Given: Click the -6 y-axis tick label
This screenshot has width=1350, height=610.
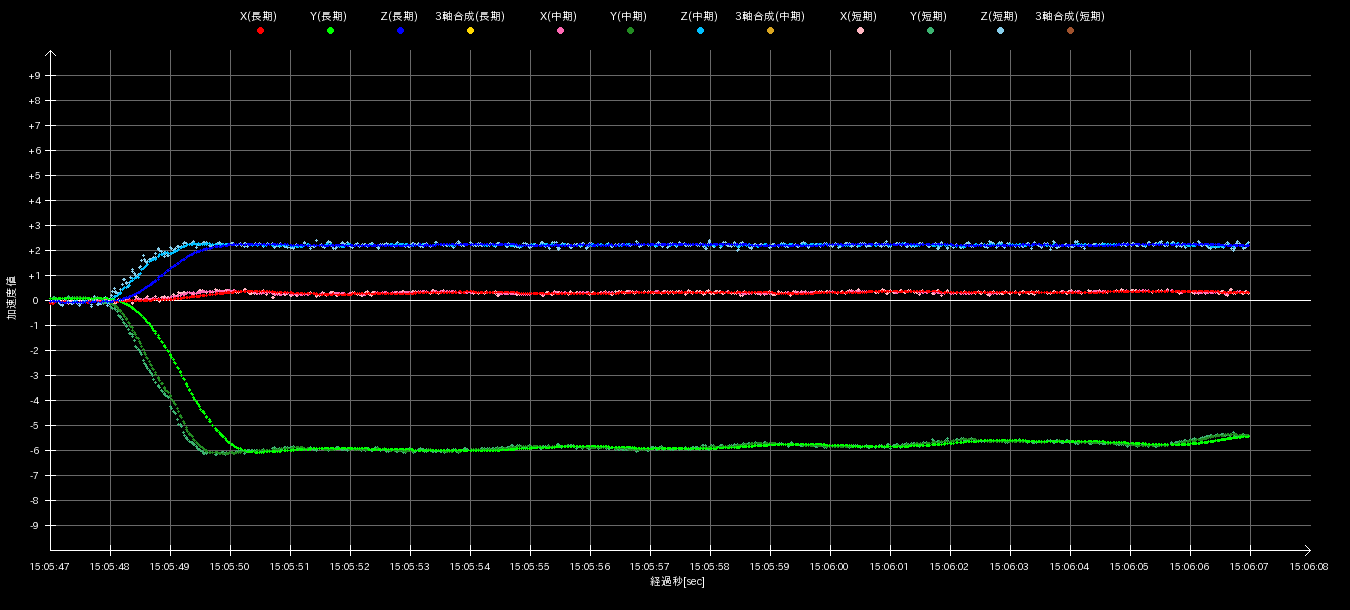Looking at the screenshot, I should tap(35, 451).
